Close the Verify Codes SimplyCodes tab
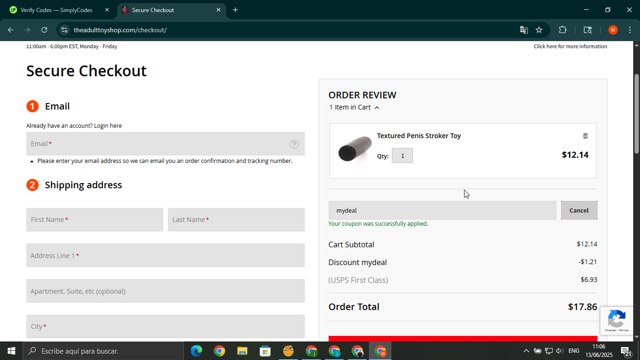This screenshot has width=640, height=360. click(107, 10)
